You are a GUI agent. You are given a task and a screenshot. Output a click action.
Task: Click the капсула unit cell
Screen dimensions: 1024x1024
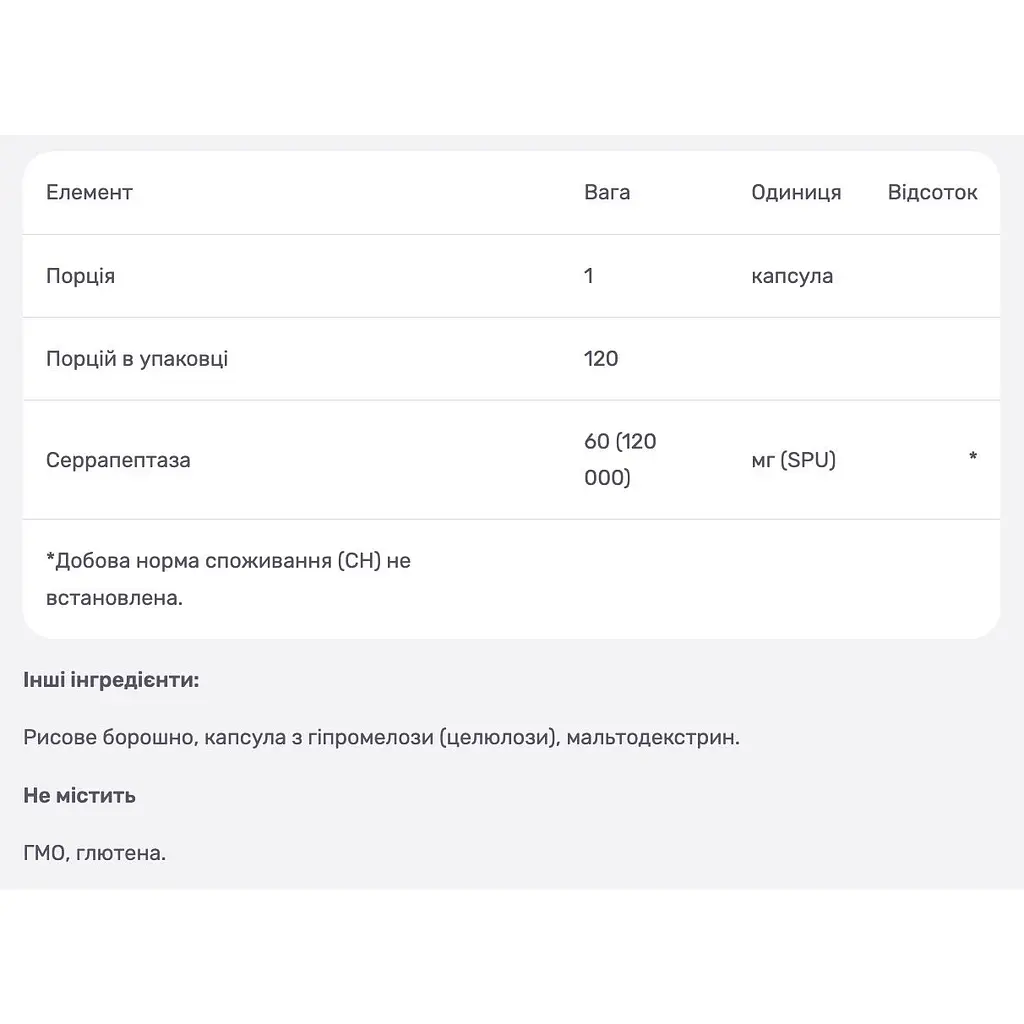pos(792,276)
